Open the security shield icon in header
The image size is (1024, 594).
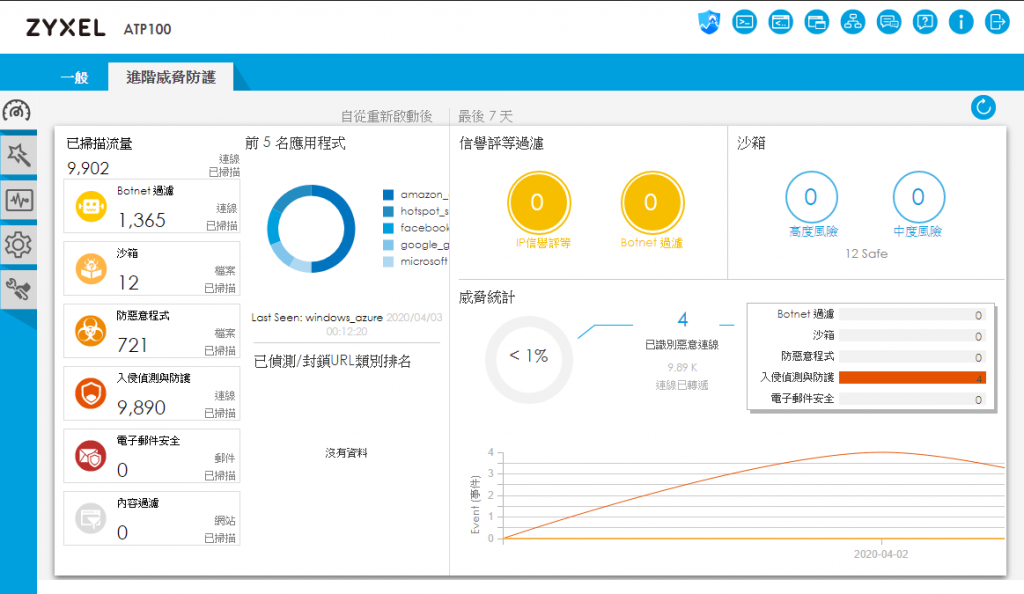(709, 23)
